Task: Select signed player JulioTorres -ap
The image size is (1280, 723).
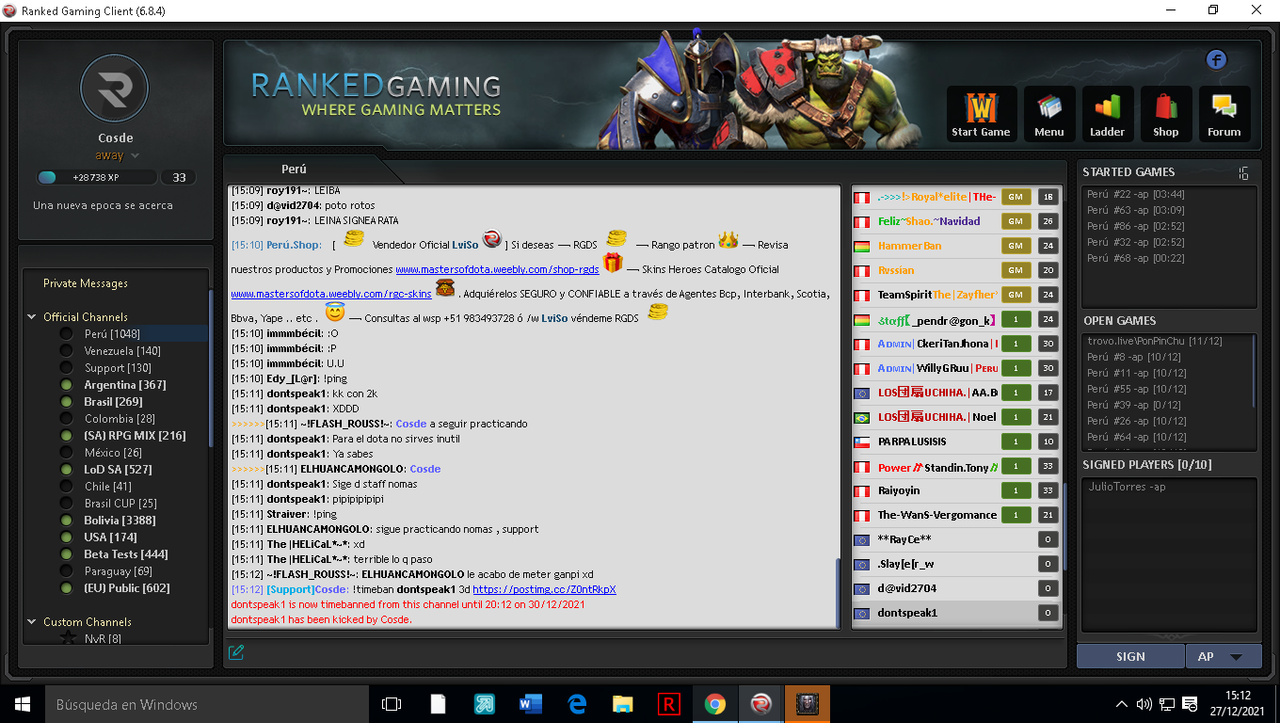Action: pos(1127,487)
